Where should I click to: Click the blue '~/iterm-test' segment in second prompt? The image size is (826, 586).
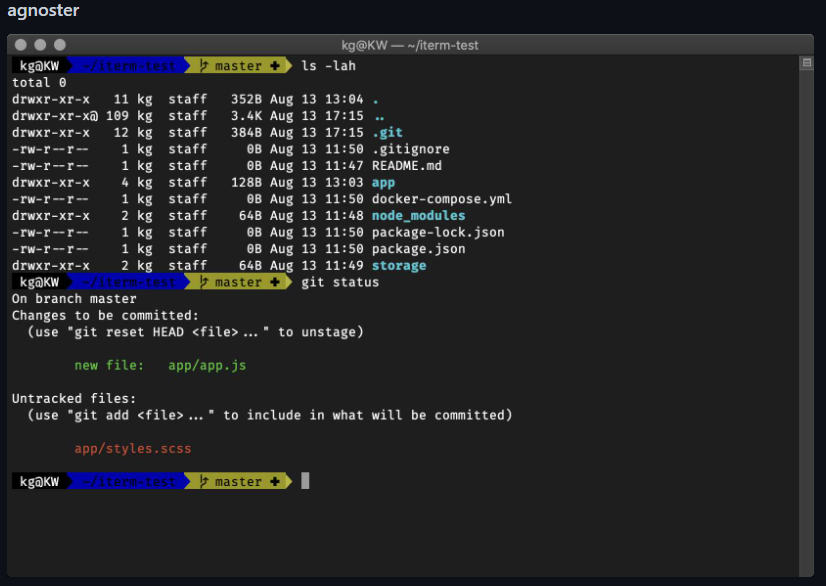tap(129, 282)
